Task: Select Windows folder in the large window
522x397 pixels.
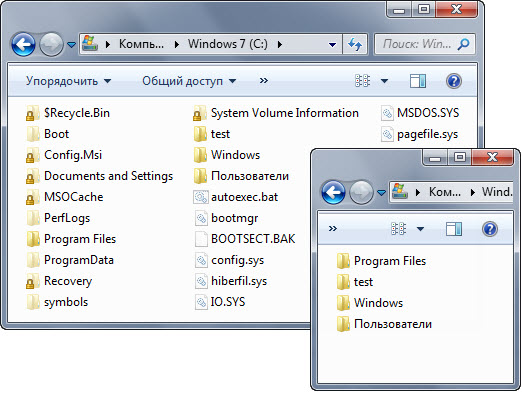Action: 227,155
